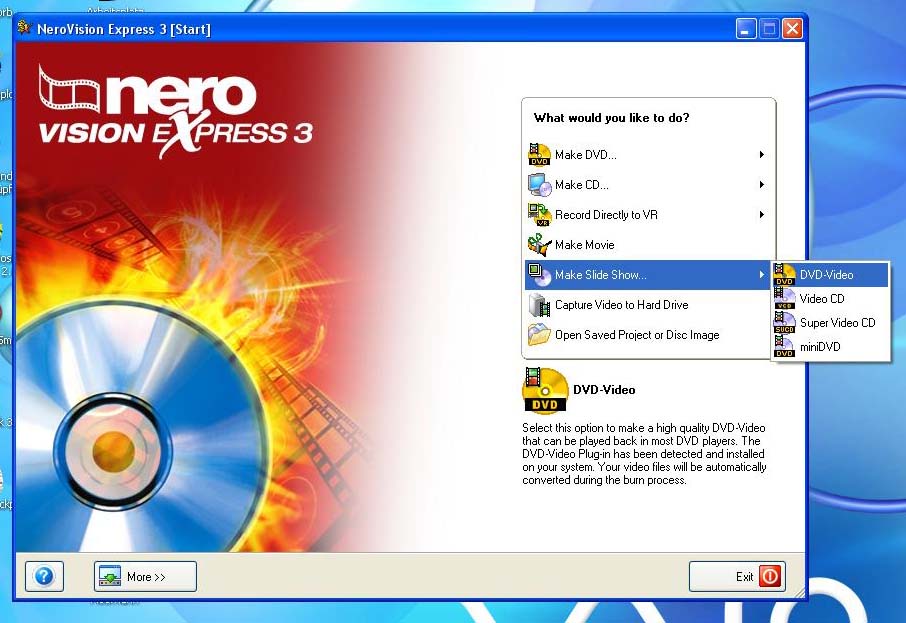Click the Make DVD disc icon
The image size is (906, 623).
tap(539, 155)
